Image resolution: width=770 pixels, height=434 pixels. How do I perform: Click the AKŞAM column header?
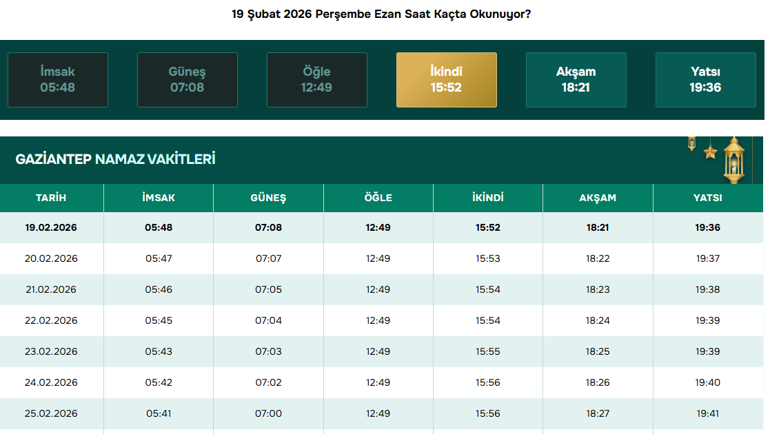(x=598, y=198)
